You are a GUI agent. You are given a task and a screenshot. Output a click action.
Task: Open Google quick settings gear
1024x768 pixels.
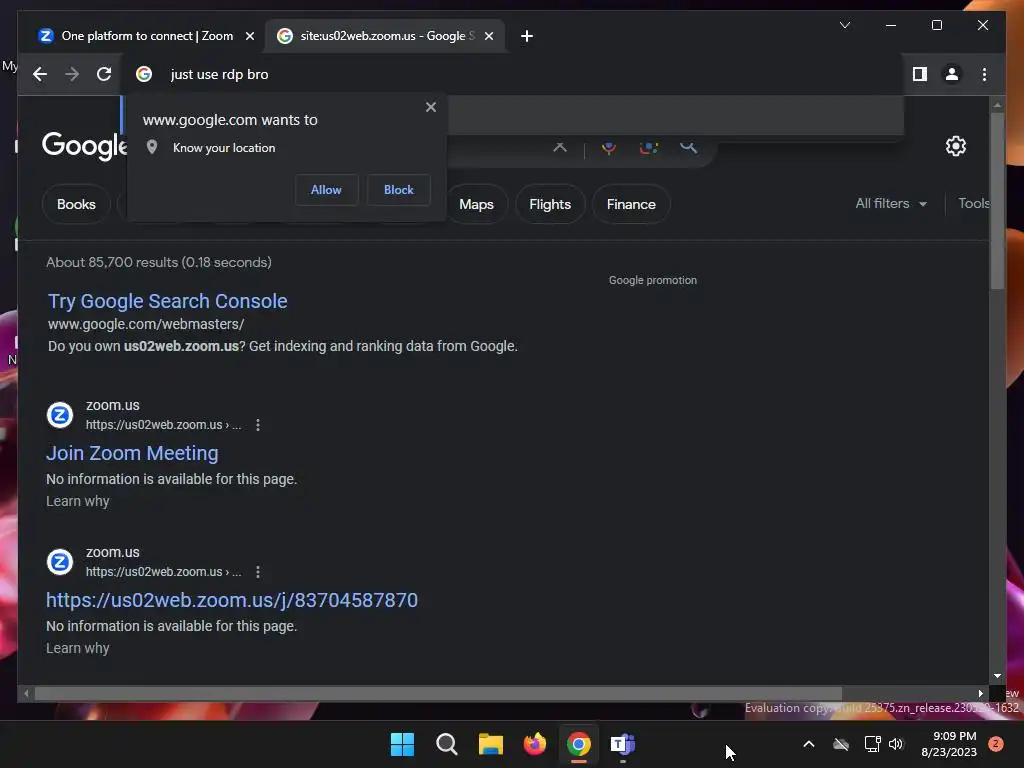tap(955, 146)
